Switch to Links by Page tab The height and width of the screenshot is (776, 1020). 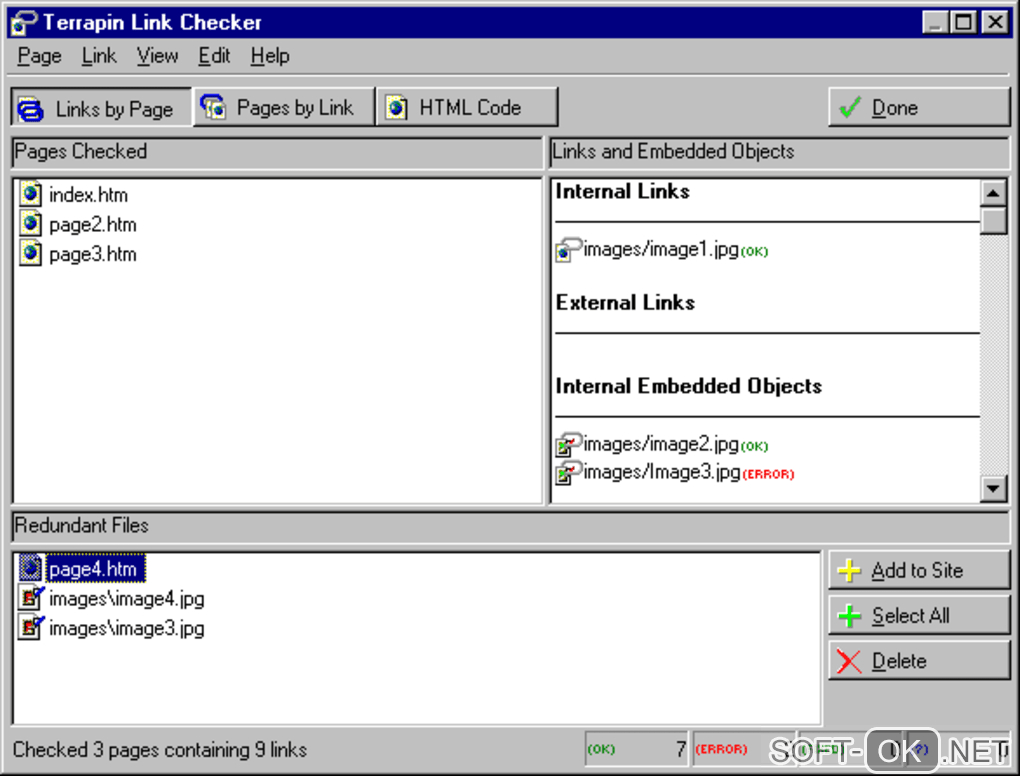(101, 107)
